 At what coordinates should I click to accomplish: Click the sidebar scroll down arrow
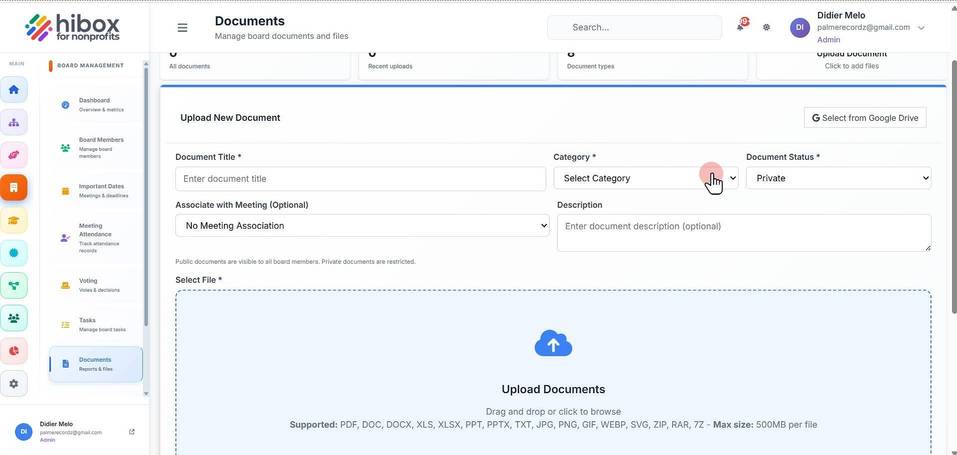[x=145, y=394]
